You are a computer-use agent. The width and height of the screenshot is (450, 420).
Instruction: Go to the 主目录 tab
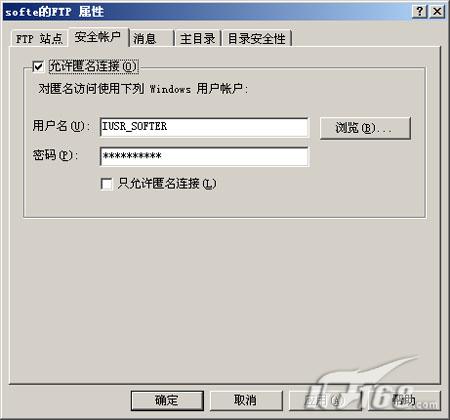[198, 39]
